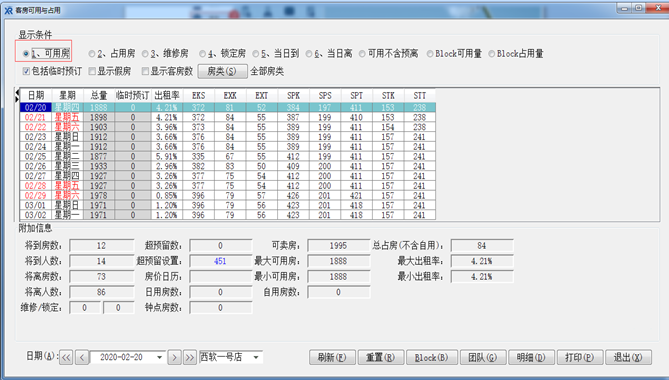Click the STK column header
This screenshot has height=380, width=669.
(388, 96)
